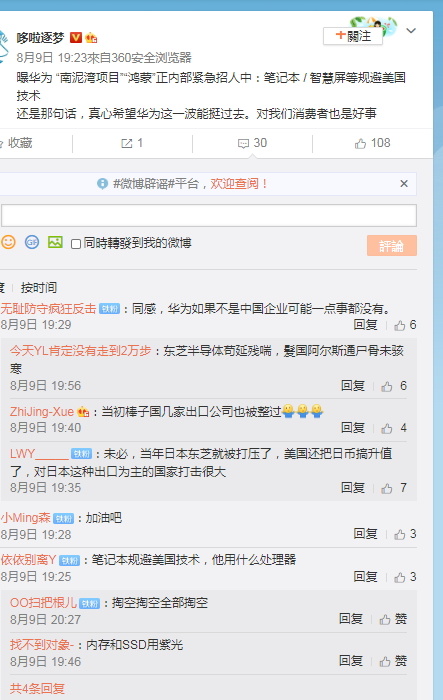Image resolution: width=443 pixels, height=700 pixels.
Task: Click the comment text input box
Action: click(209, 216)
